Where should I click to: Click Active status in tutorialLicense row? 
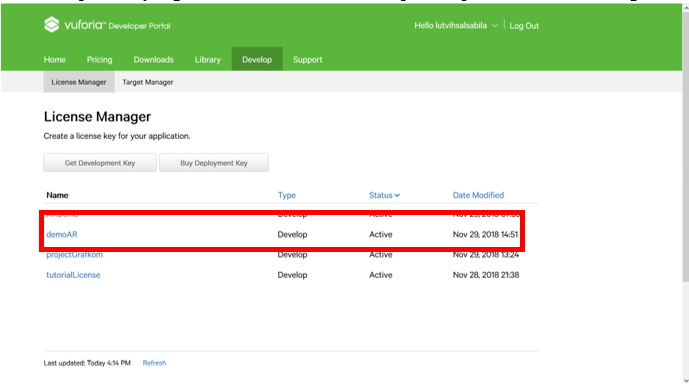381,275
